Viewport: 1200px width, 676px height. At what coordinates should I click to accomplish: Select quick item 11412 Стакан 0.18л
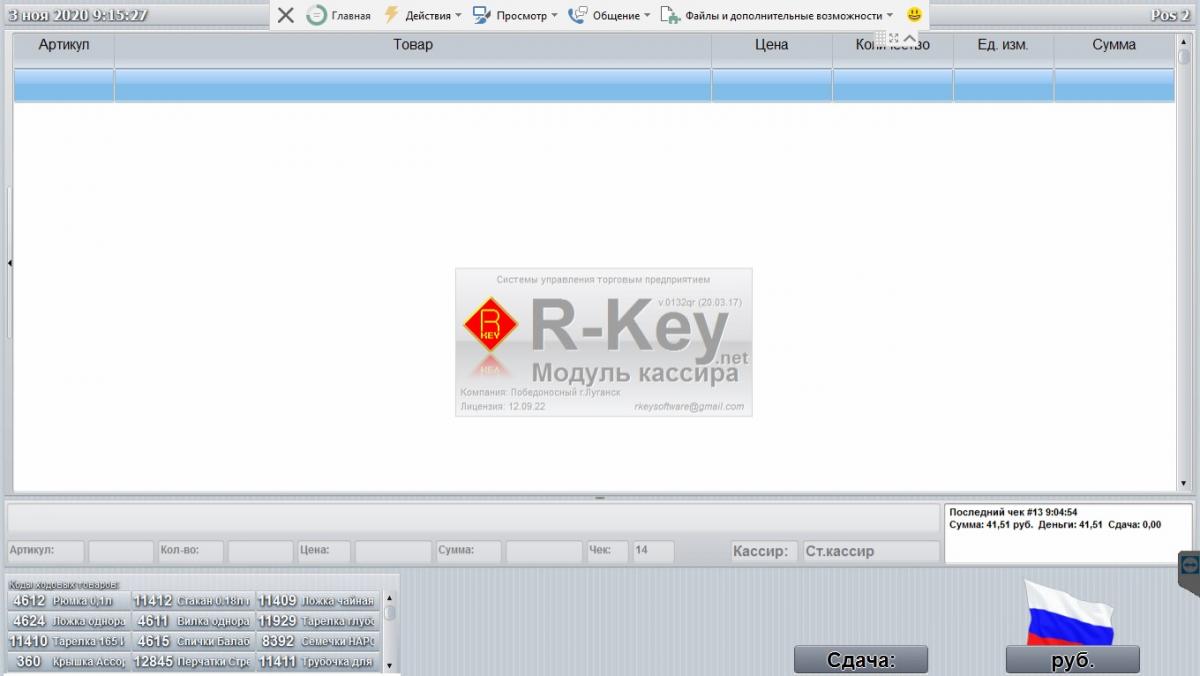[192, 601]
